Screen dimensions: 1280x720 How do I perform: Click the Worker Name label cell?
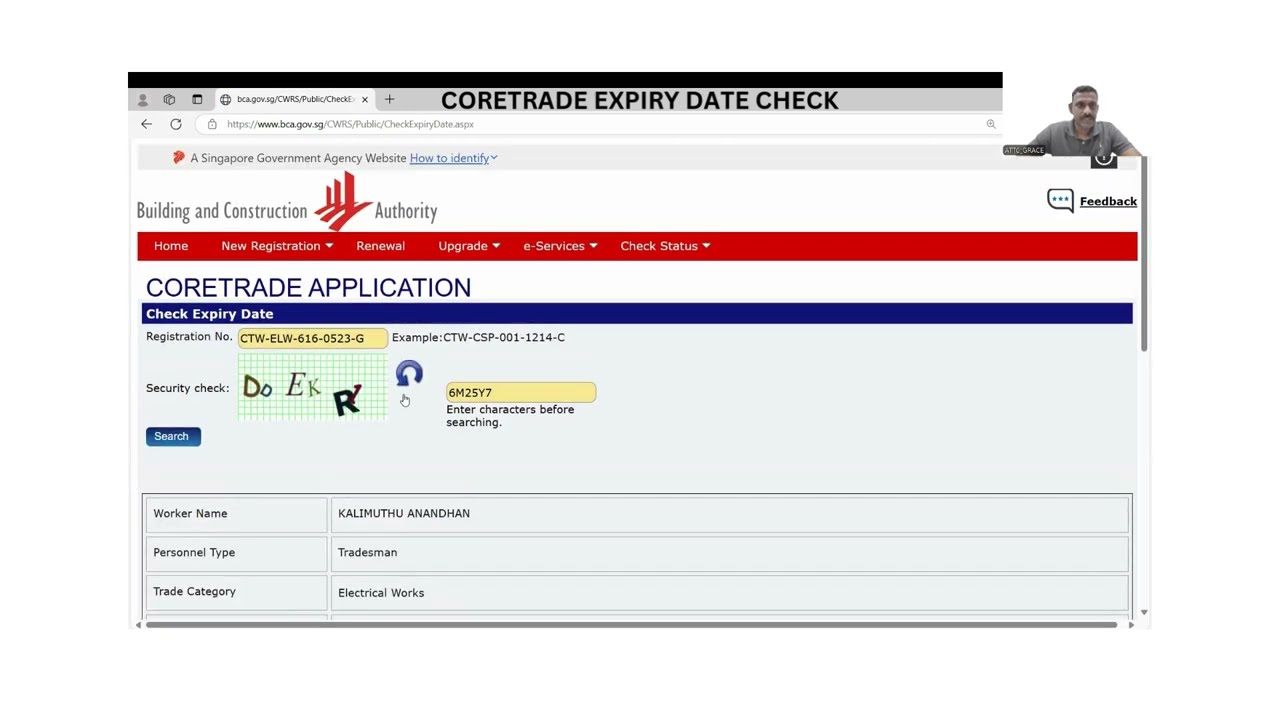click(x=236, y=513)
